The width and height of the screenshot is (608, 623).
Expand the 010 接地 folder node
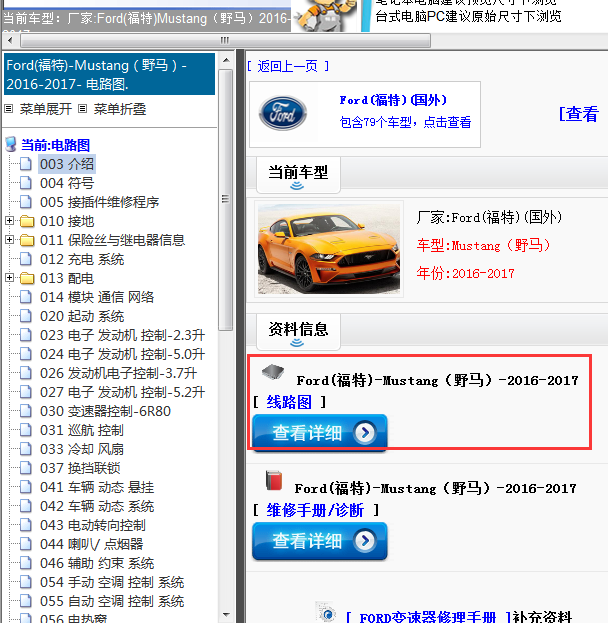10,221
